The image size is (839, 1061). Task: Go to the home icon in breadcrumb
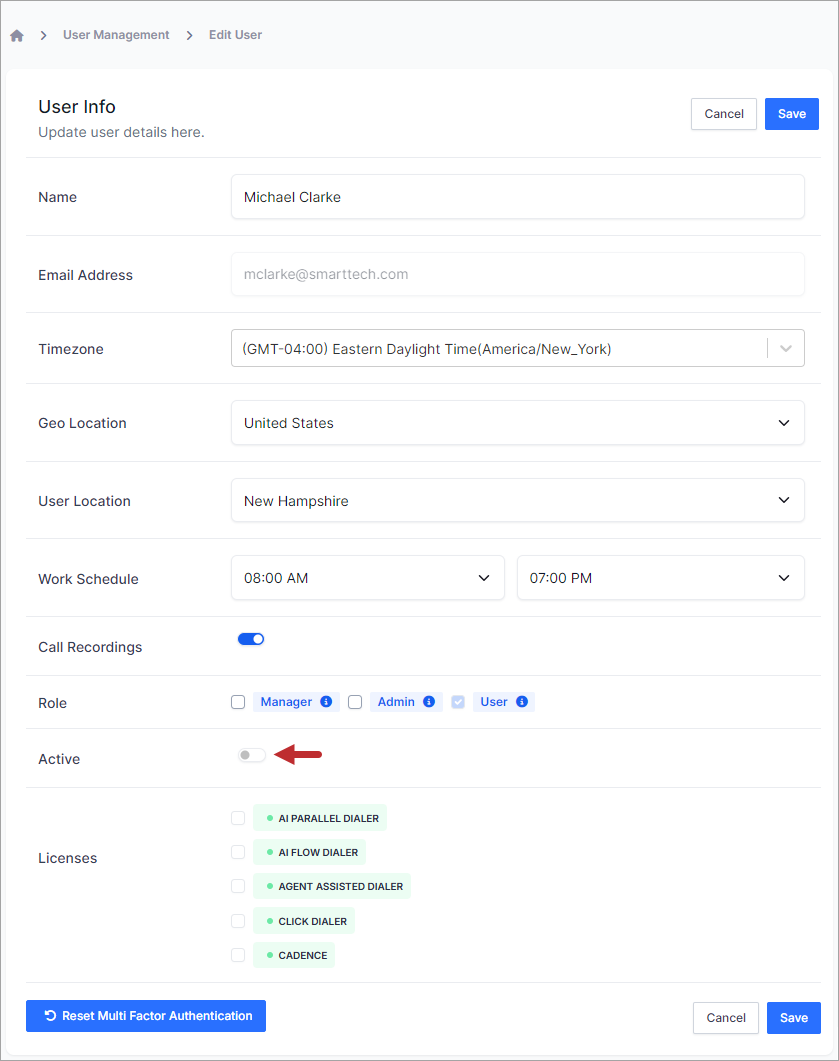point(17,35)
